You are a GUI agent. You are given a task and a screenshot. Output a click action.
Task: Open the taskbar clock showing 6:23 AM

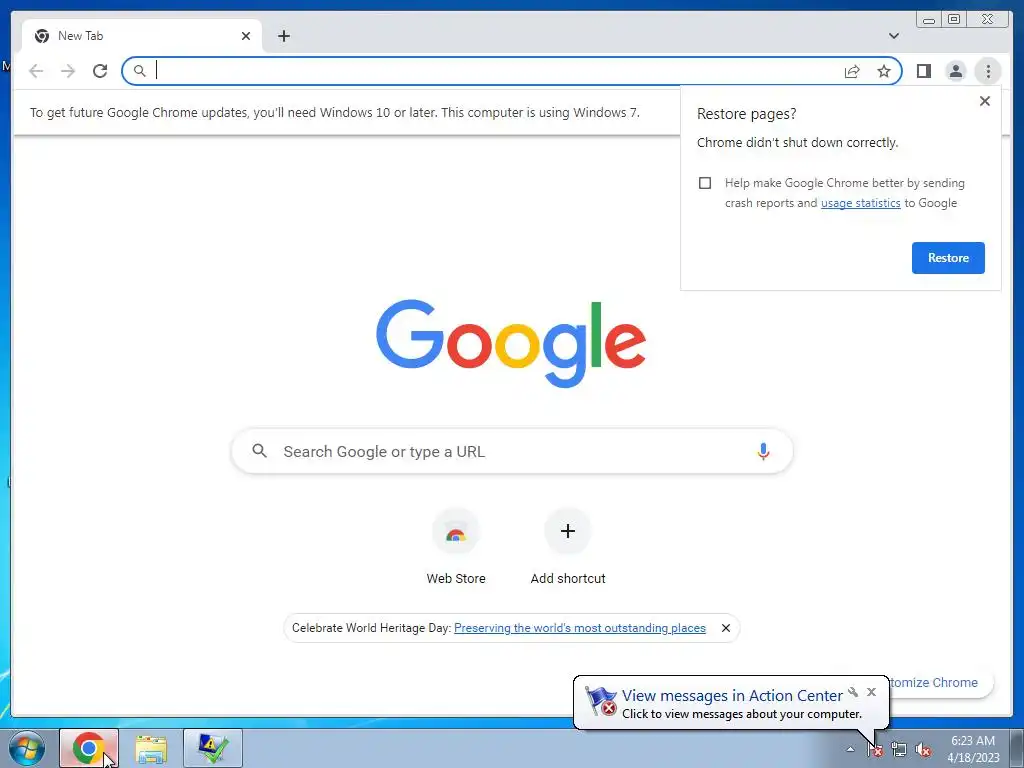pyautogui.click(x=973, y=749)
